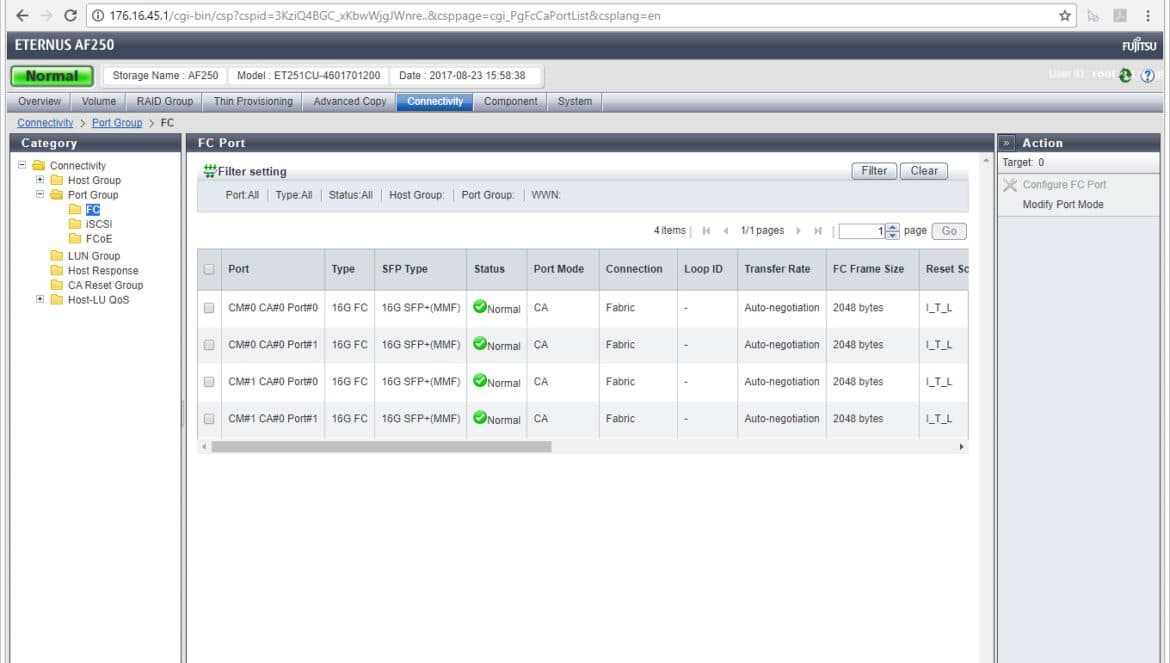Go to Thin Provisioning tab
Viewport: 1170px width, 663px height.
coord(253,101)
